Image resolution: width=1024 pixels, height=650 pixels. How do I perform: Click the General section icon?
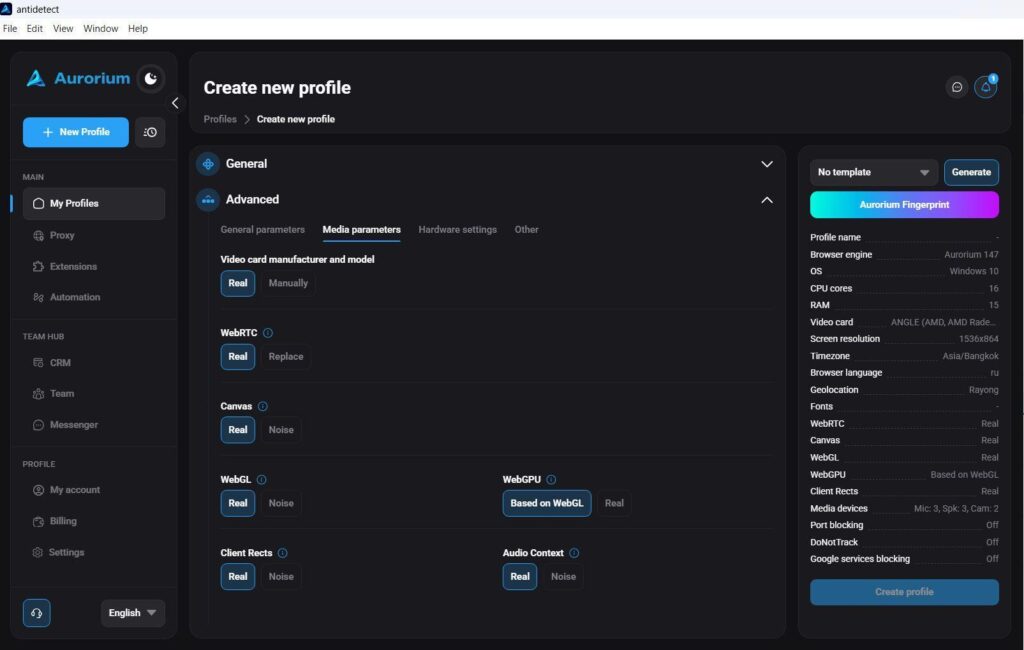click(208, 164)
